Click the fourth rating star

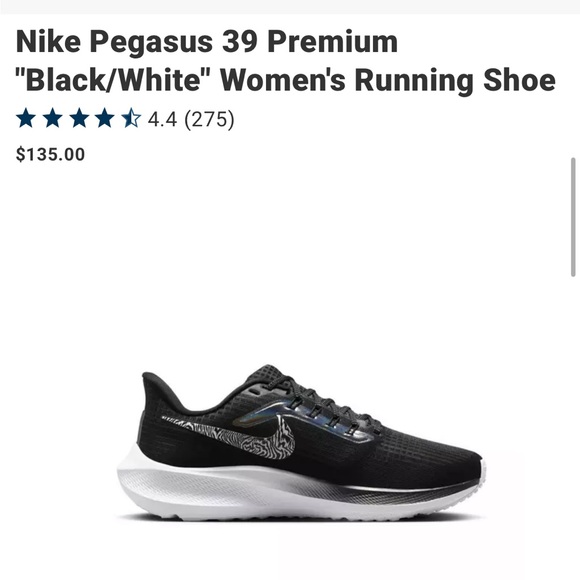click(105, 118)
